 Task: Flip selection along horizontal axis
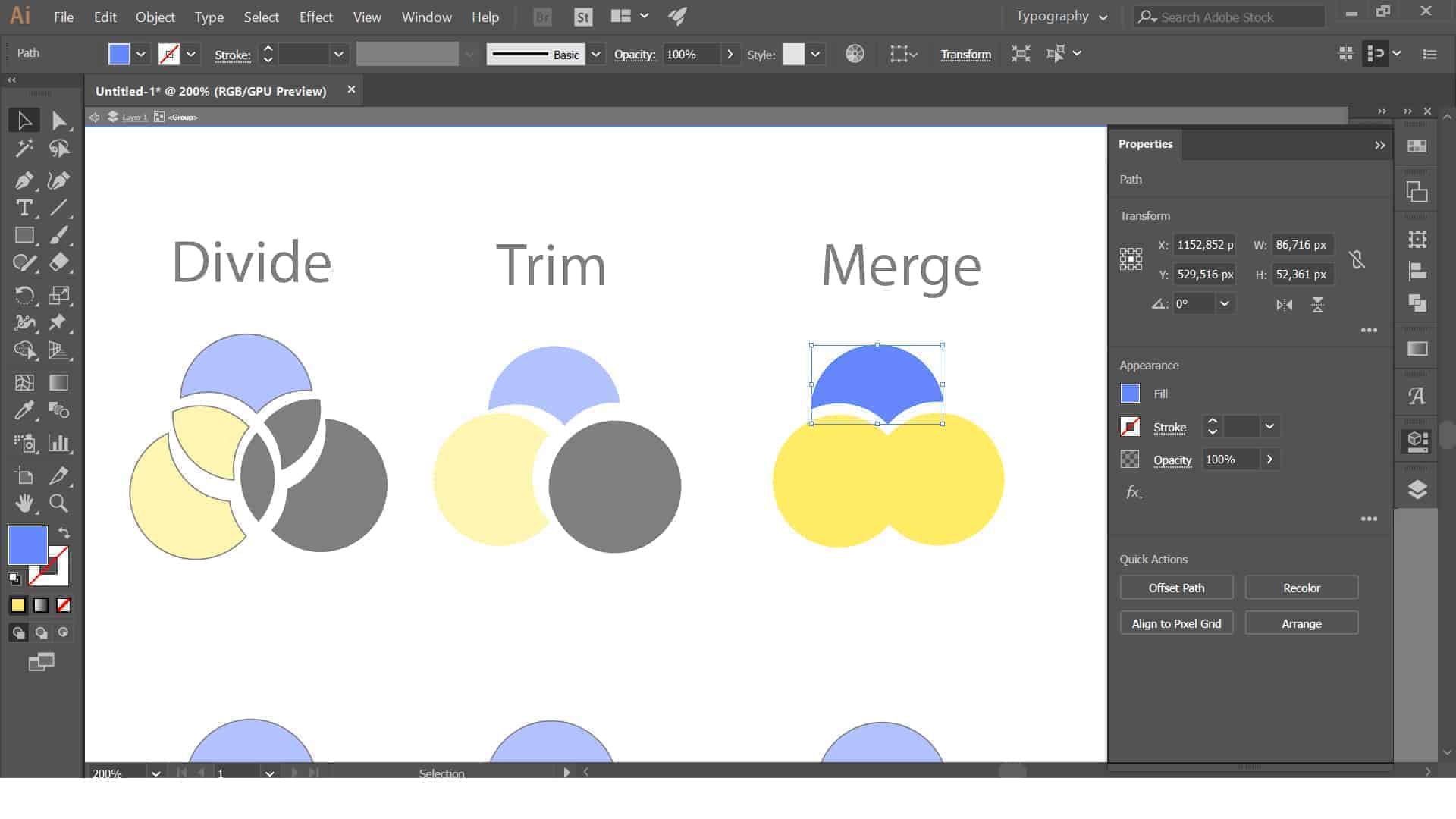point(1284,305)
